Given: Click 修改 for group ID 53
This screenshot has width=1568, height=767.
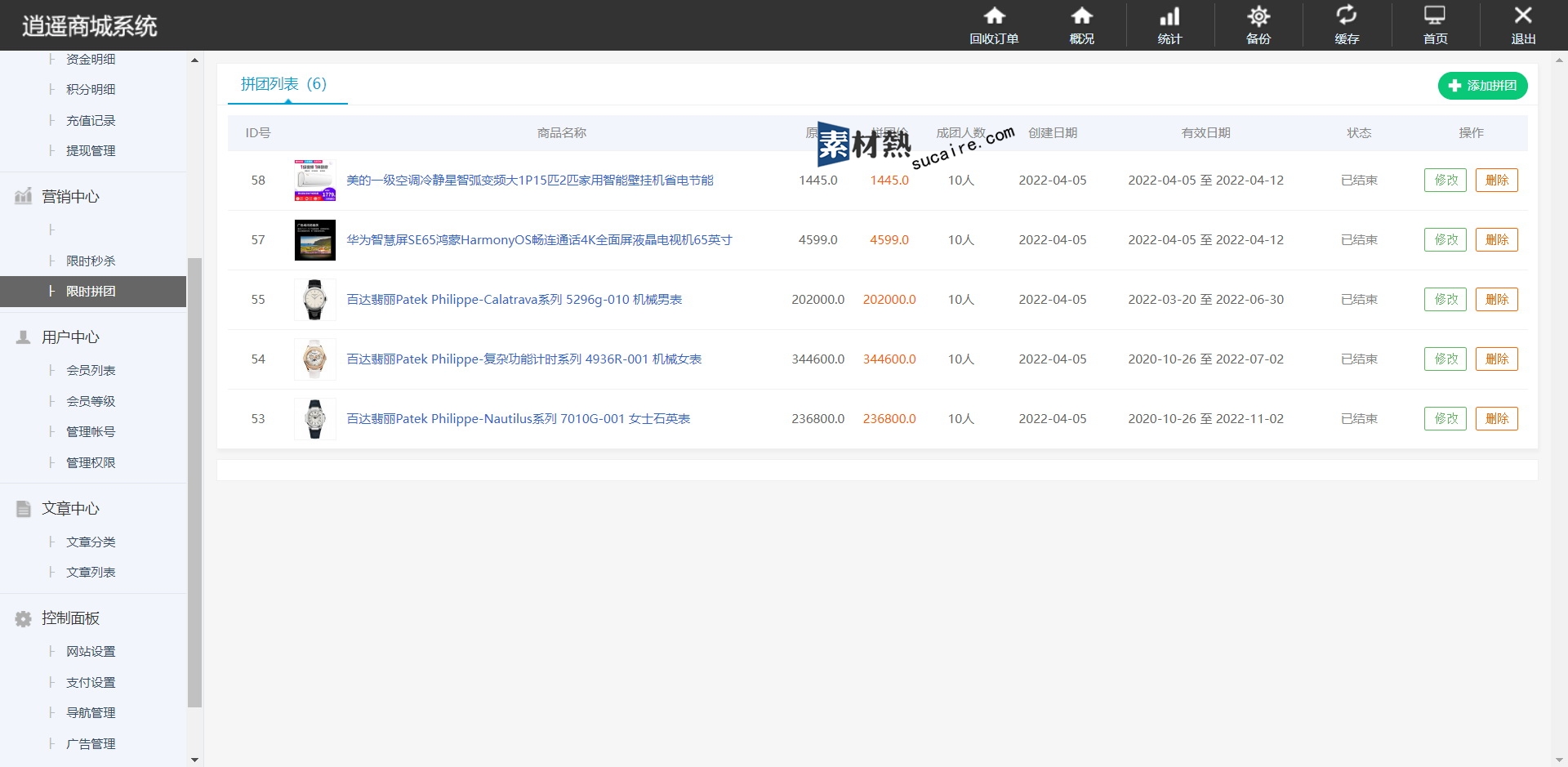Looking at the screenshot, I should coord(1445,419).
